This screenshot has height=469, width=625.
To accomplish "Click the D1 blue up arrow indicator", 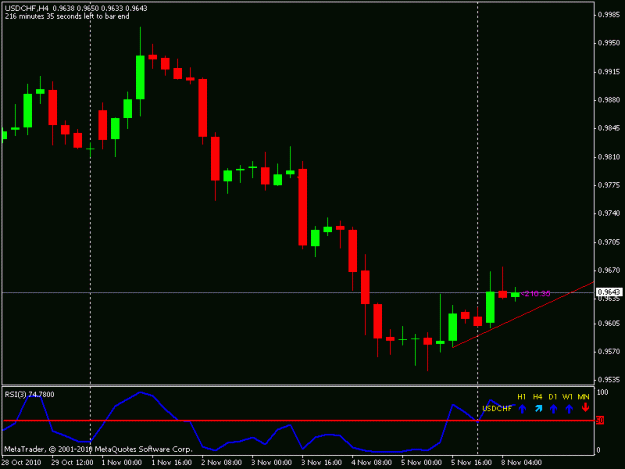I will tap(553, 408).
